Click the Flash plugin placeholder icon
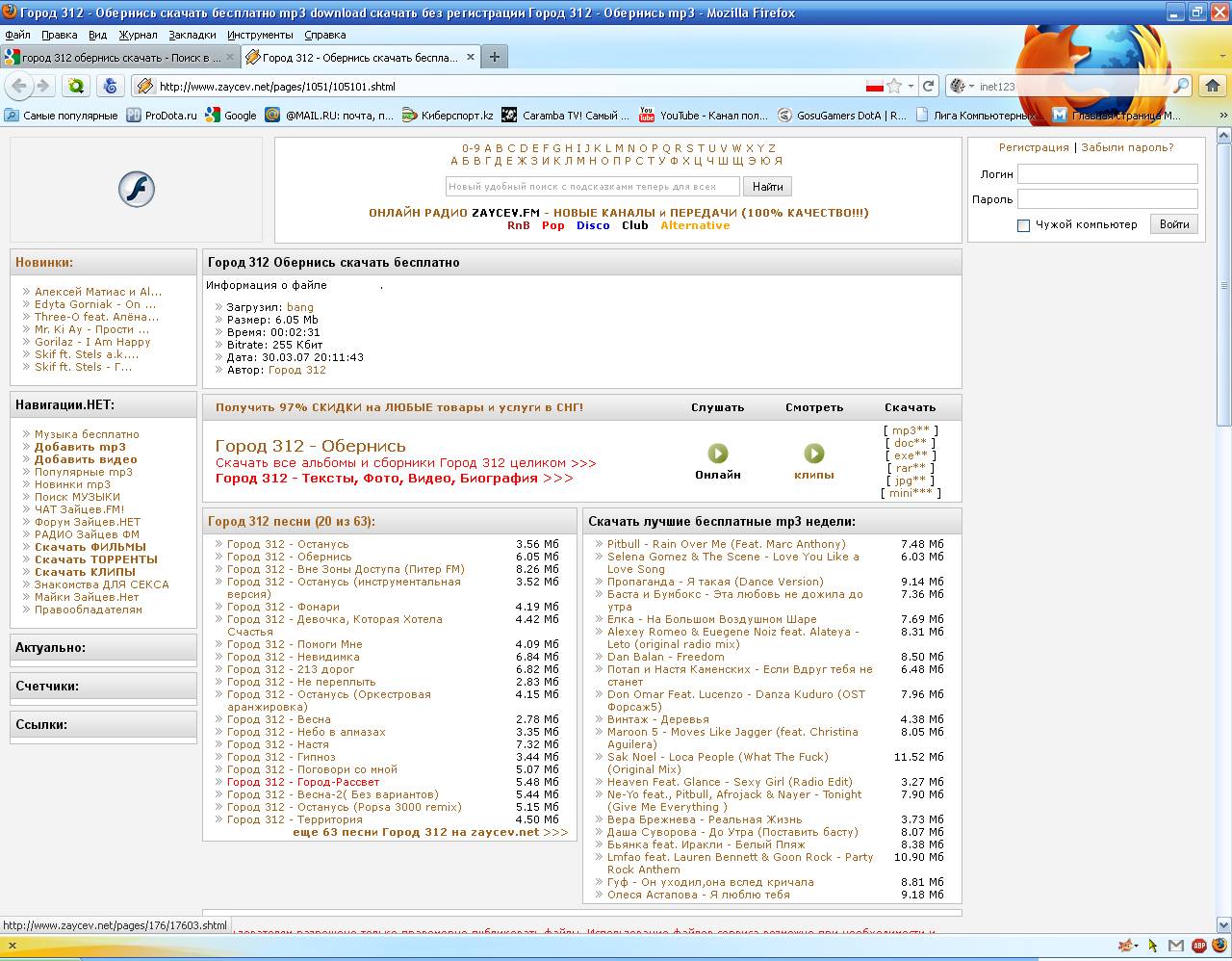The image size is (1232, 961). pyautogui.click(x=137, y=189)
